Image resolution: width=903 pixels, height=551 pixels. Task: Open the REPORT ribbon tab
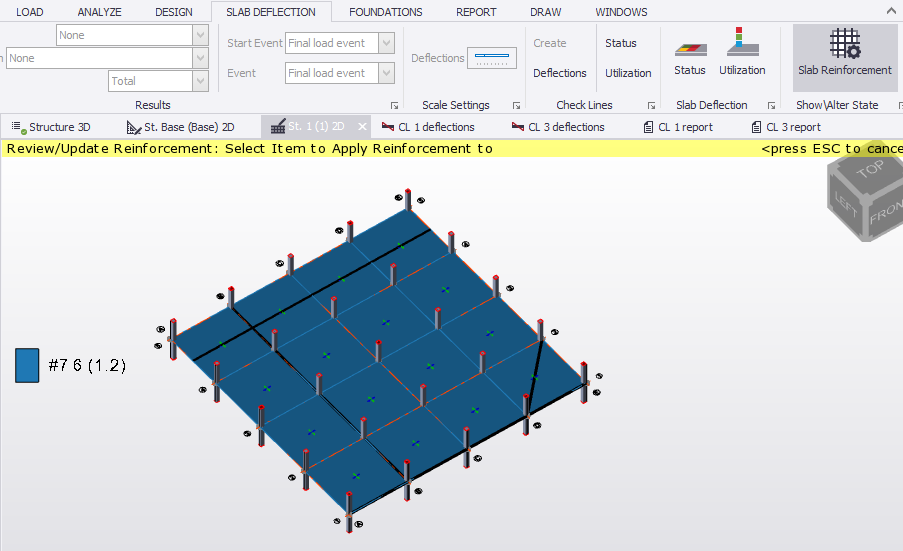coord(476,12)
